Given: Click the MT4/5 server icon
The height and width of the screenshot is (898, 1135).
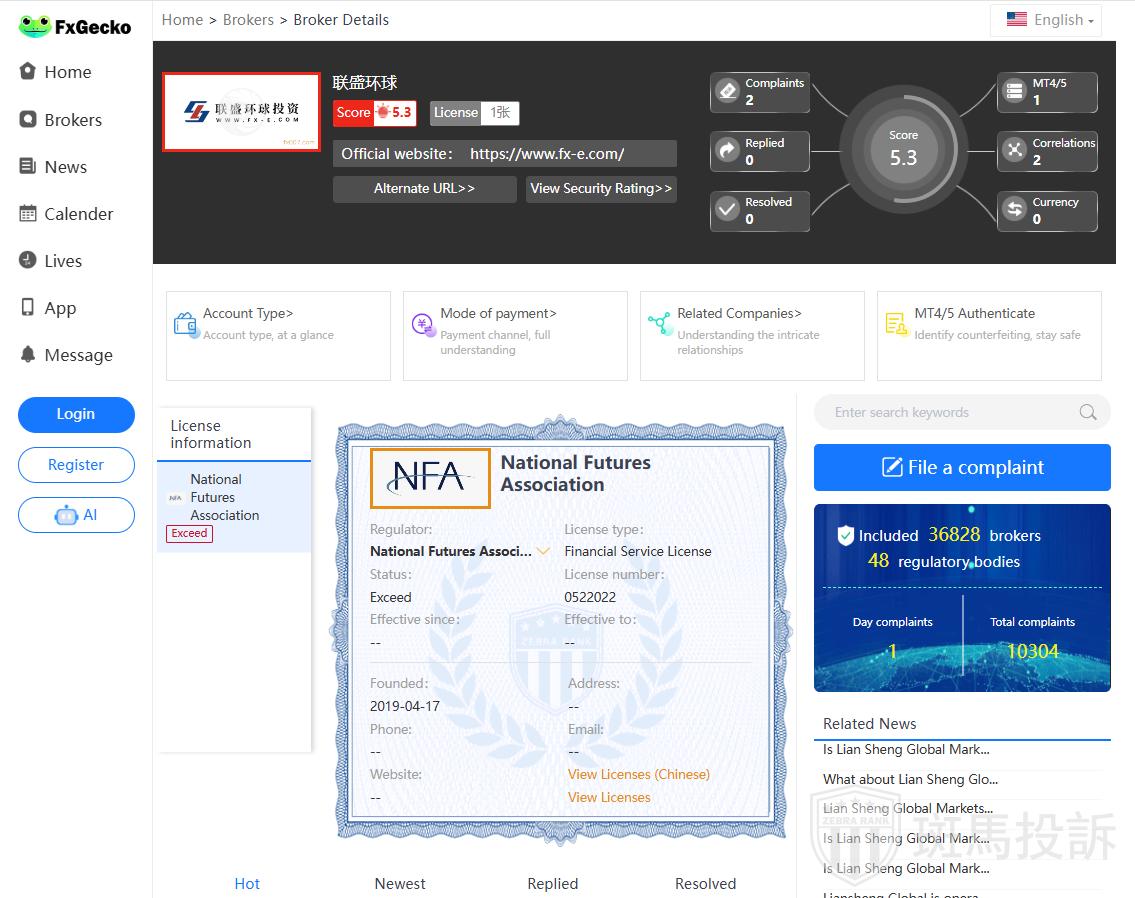Looking at the screenshot, I should click(x=1015, y=92).
